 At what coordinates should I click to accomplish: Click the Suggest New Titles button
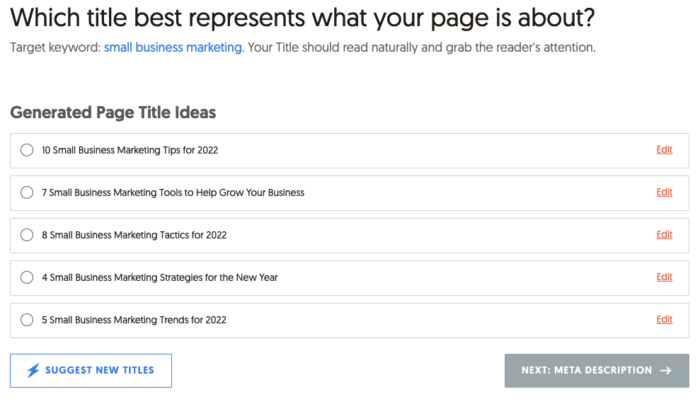[91, 370]
